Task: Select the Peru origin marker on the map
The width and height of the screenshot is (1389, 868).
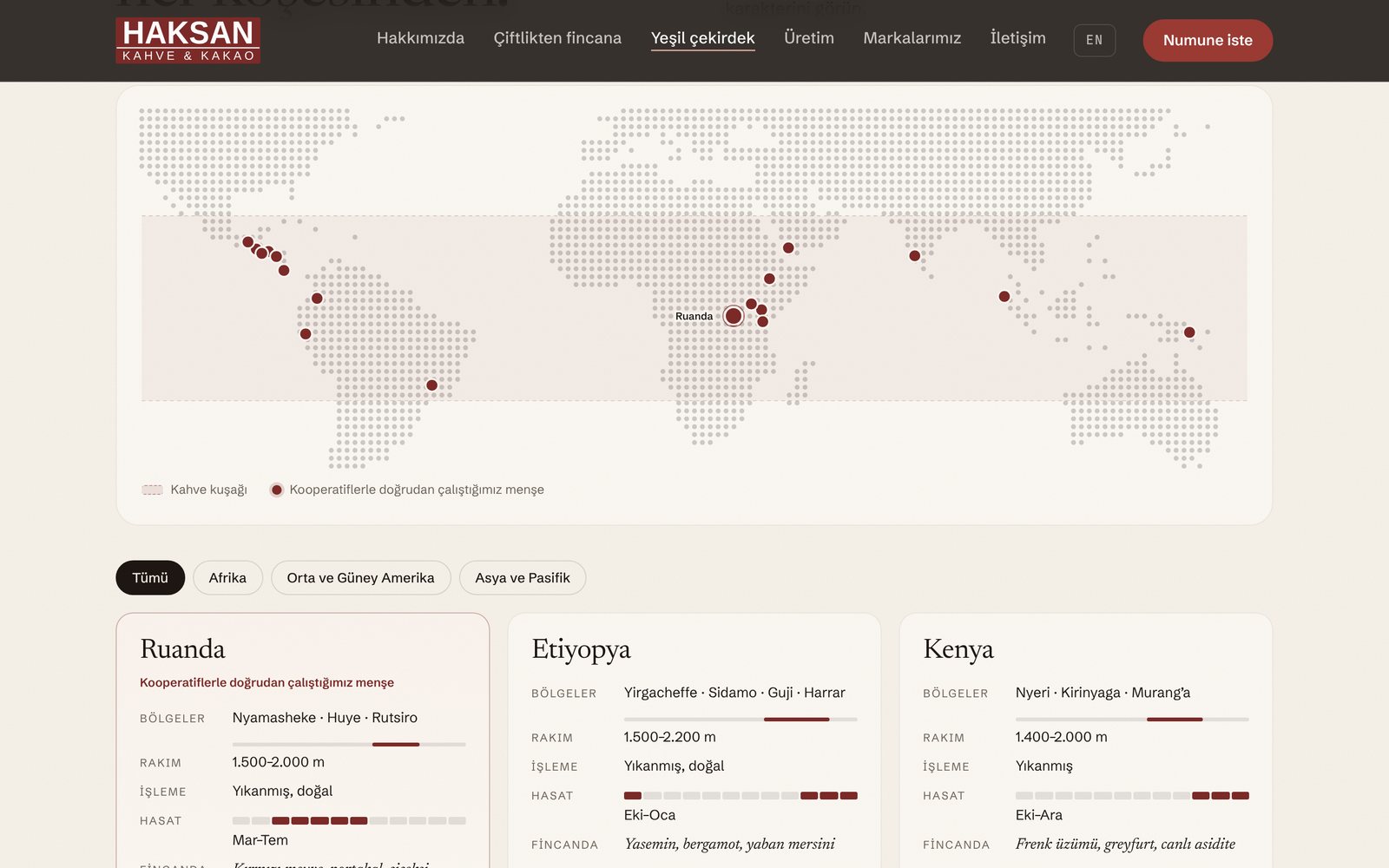Action: [x=306, y=334]
